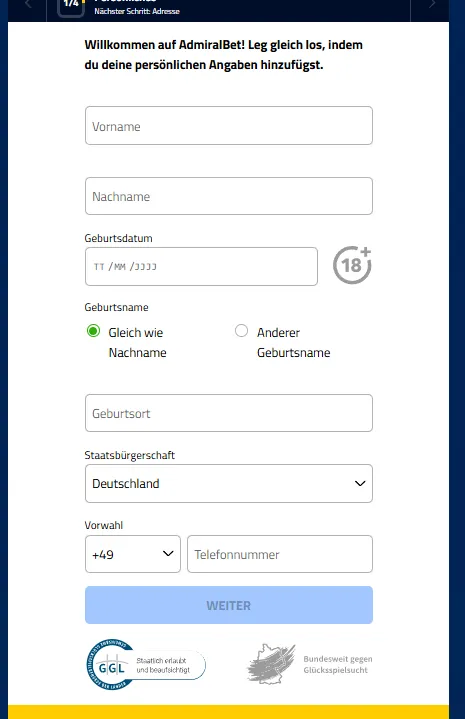This screenshot has height=719, width=465.
Task: Go back with the header left arrow
Action: click(28, 5)
